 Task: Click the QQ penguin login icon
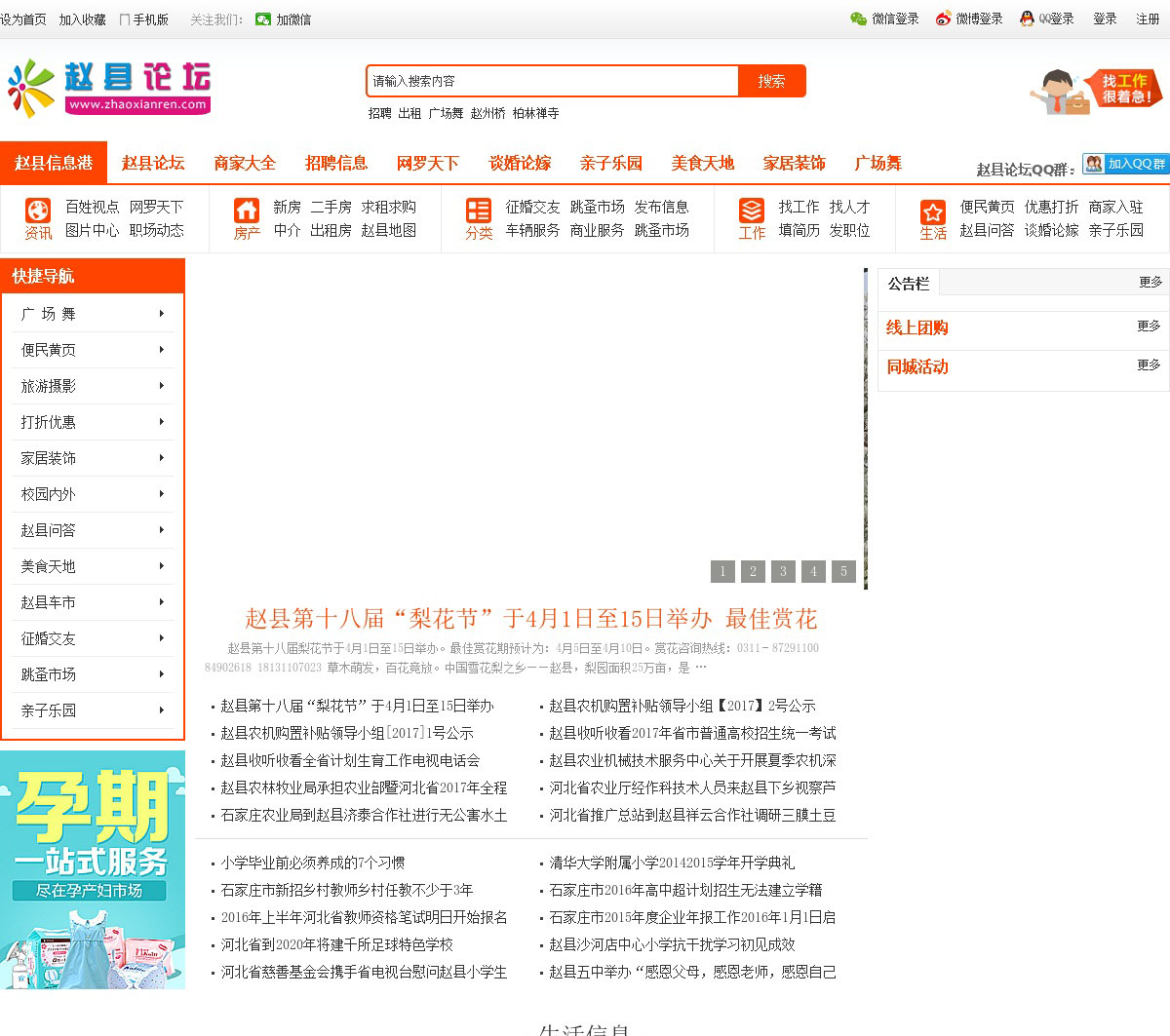tap(1027, 19)
